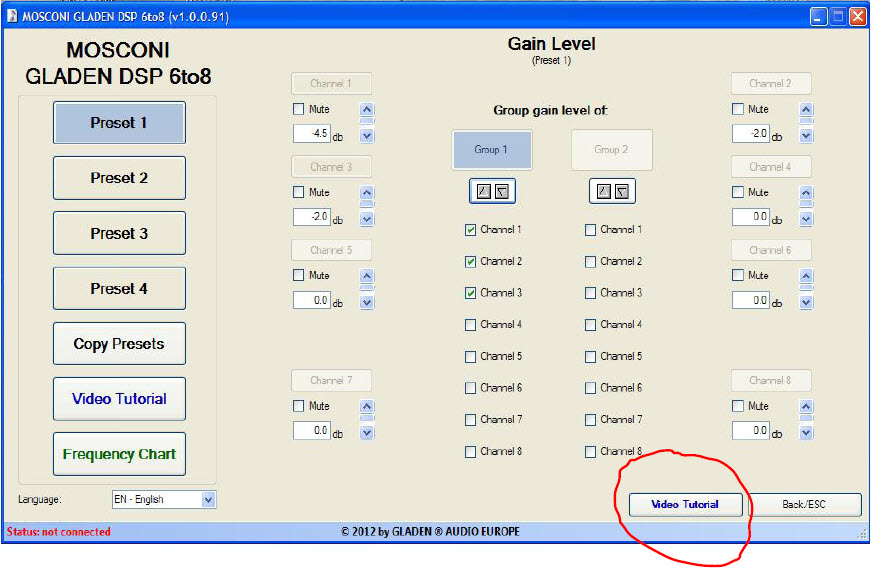This screenshot has height=572, width=871.
Task: Increase Group 1 gain with up-ramp icon
Action: point(484,192)
